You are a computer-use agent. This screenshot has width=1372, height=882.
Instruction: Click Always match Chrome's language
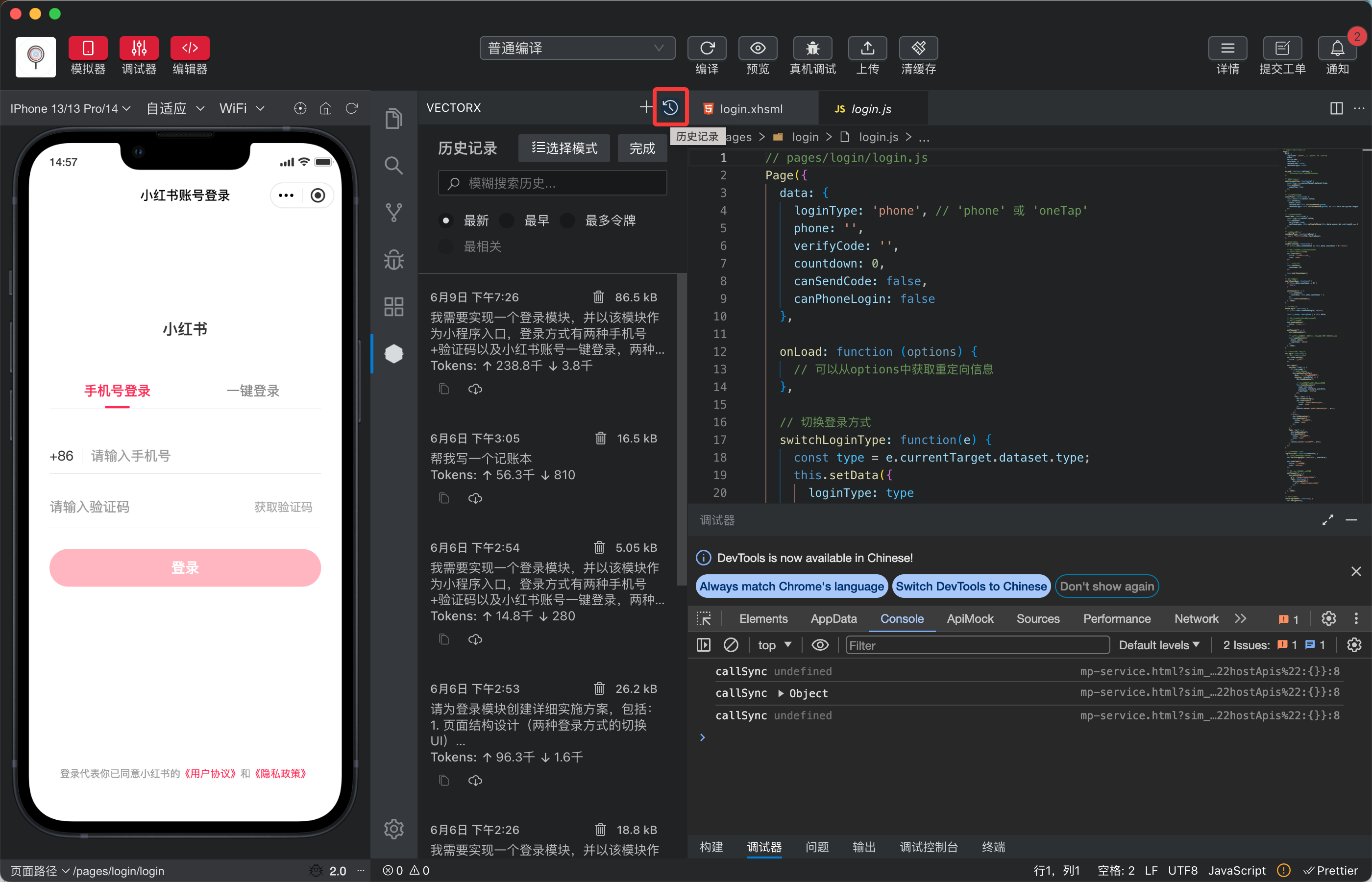[x=791, y=586]
